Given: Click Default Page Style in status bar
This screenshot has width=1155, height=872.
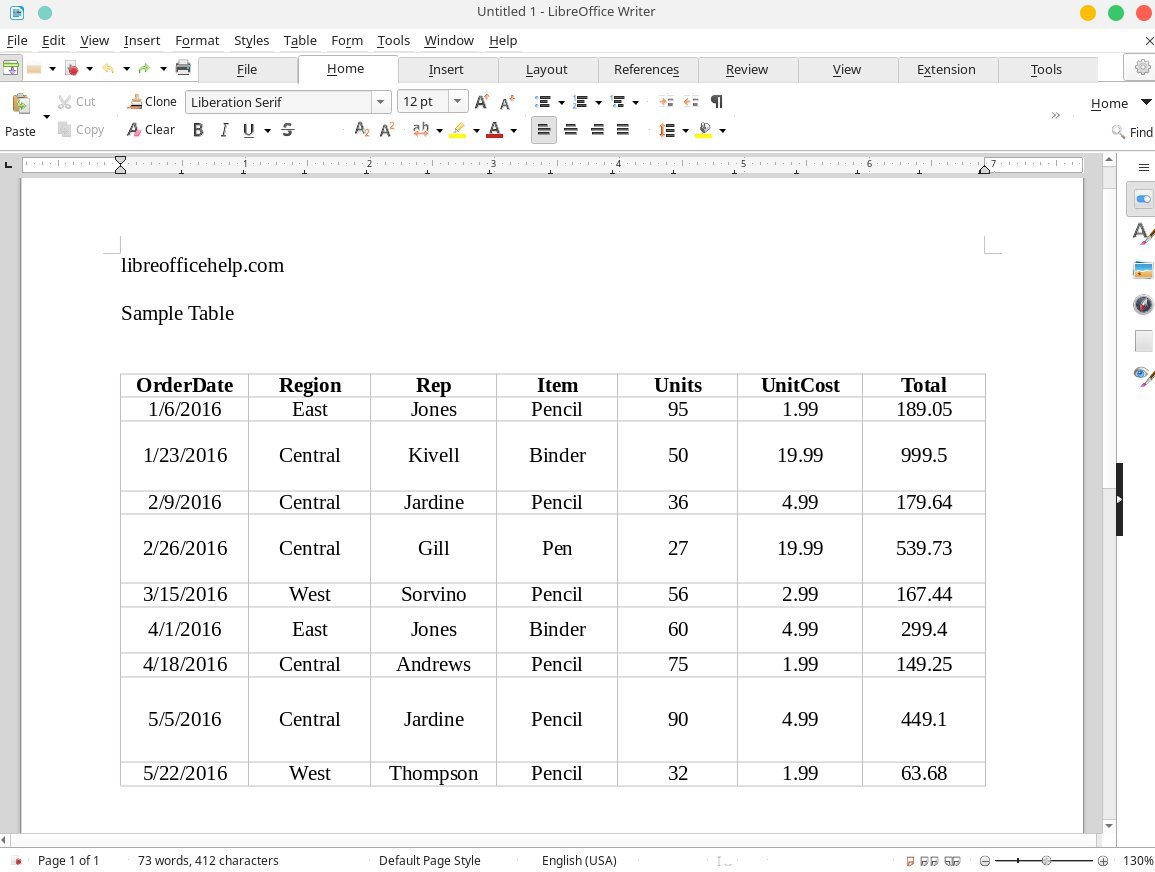Looking at the screenshot, I should [x=429, y=860].
